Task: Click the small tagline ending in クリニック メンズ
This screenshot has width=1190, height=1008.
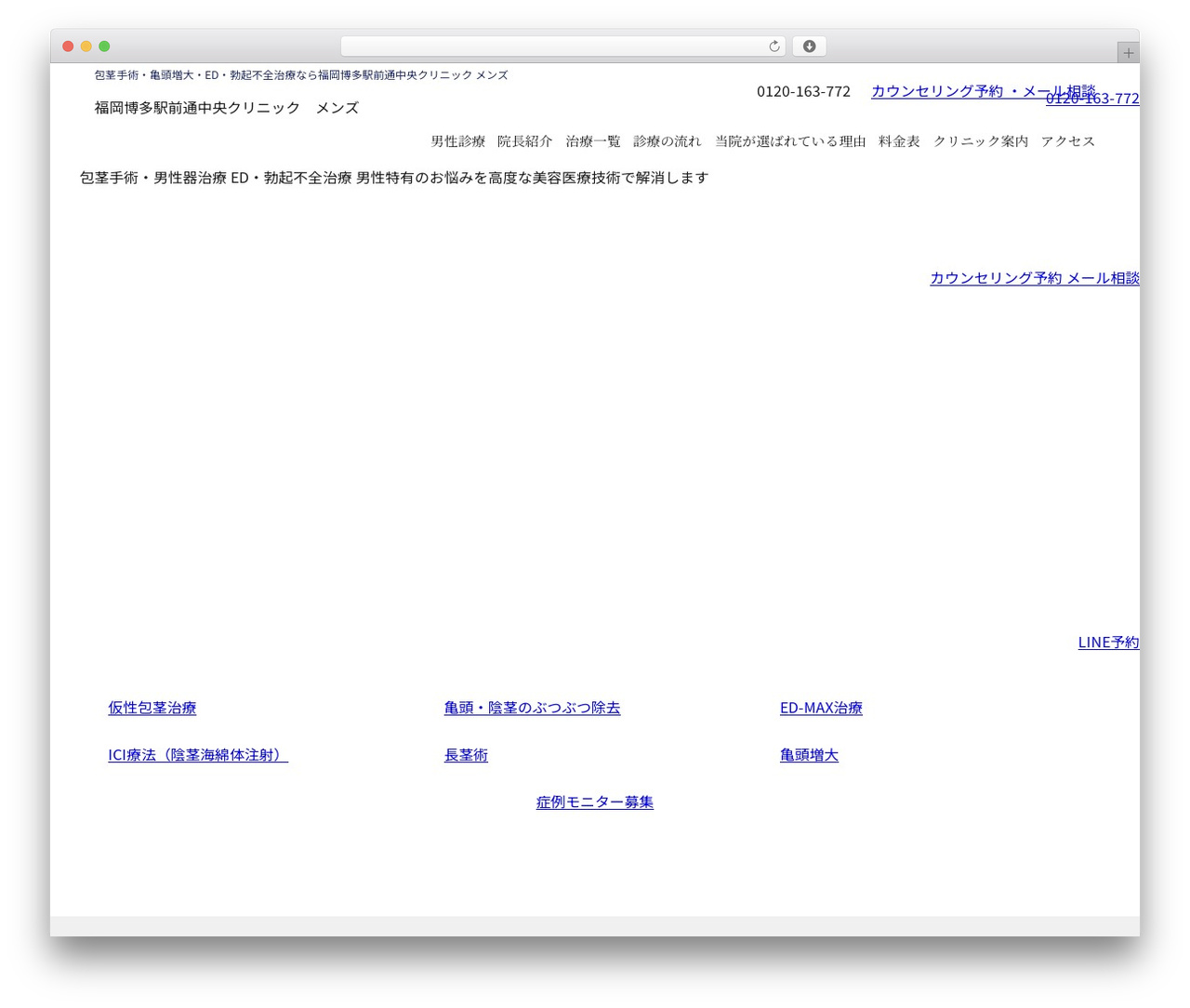Action: [301, 75]
